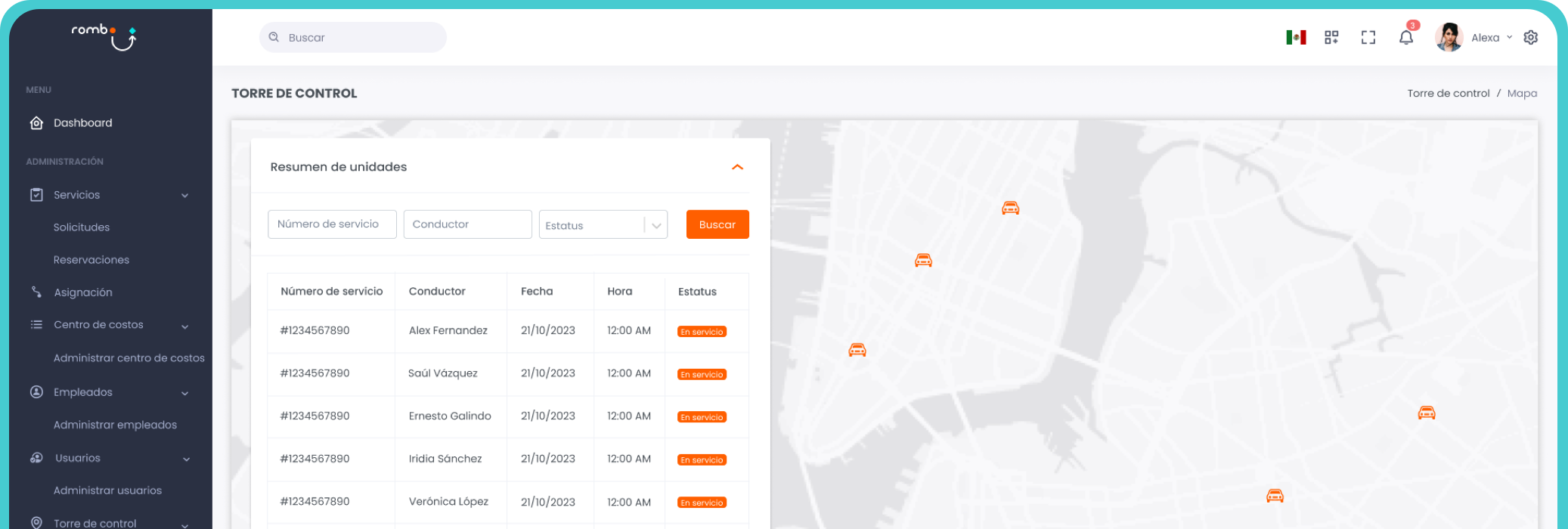Viewport: 1568px width, 529px height.
Task: Click the Usuarios group icon
Action: [x=36, y=457]
